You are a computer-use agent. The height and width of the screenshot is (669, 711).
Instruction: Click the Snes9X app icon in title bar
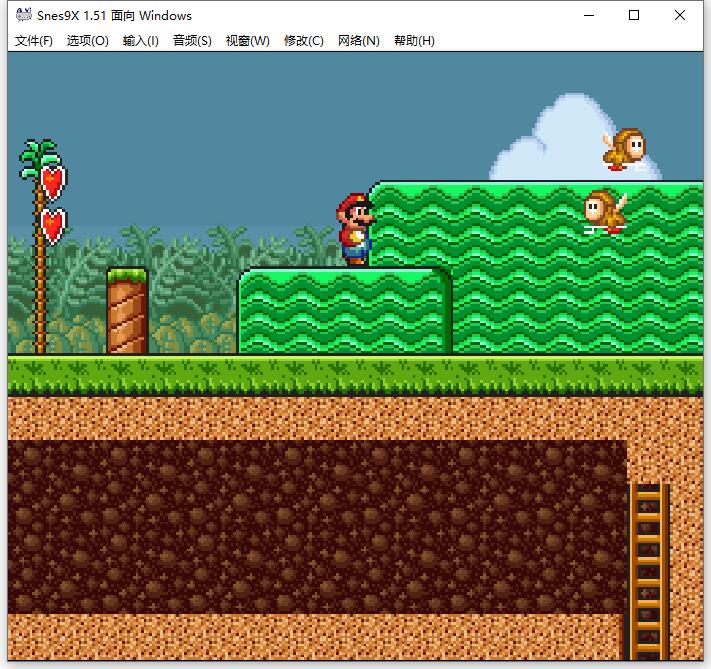(x=24, y=15)
